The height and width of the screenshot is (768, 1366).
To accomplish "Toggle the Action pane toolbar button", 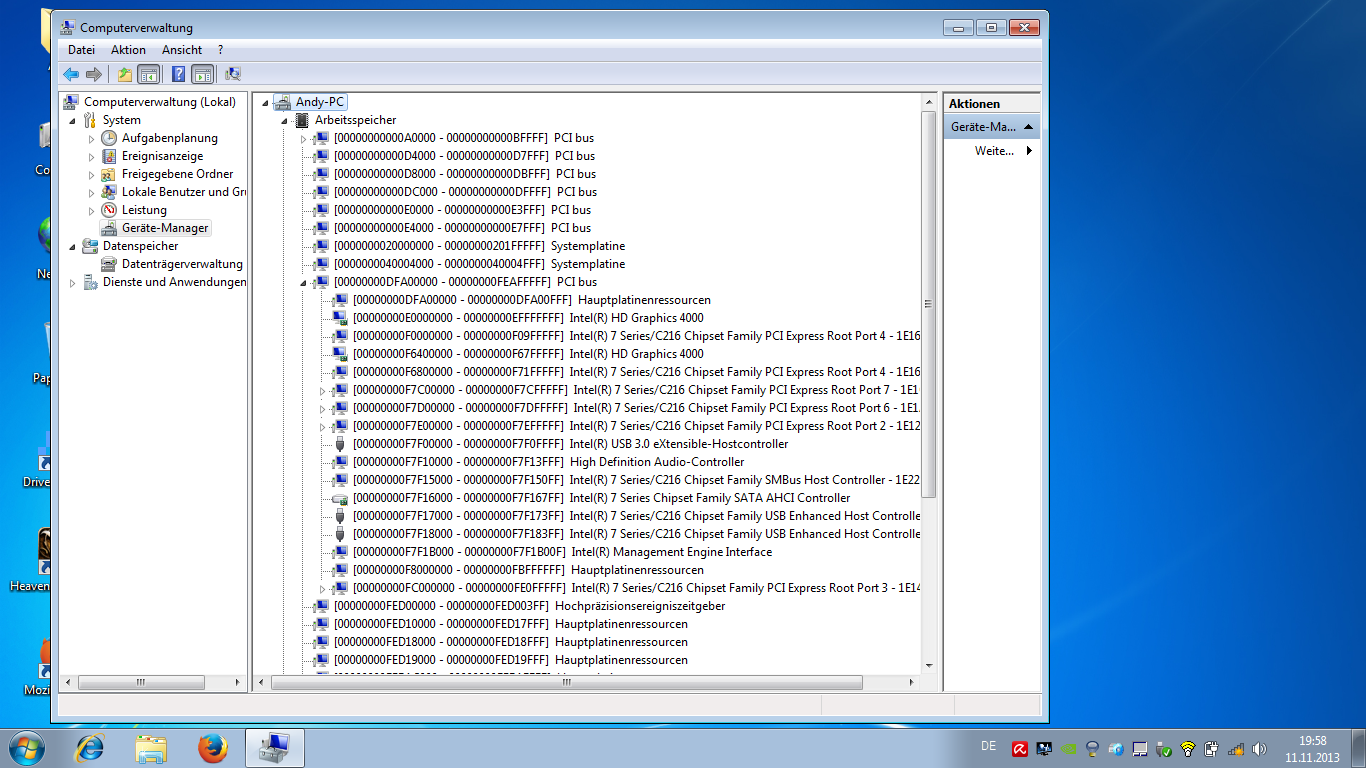I will 202,74.
